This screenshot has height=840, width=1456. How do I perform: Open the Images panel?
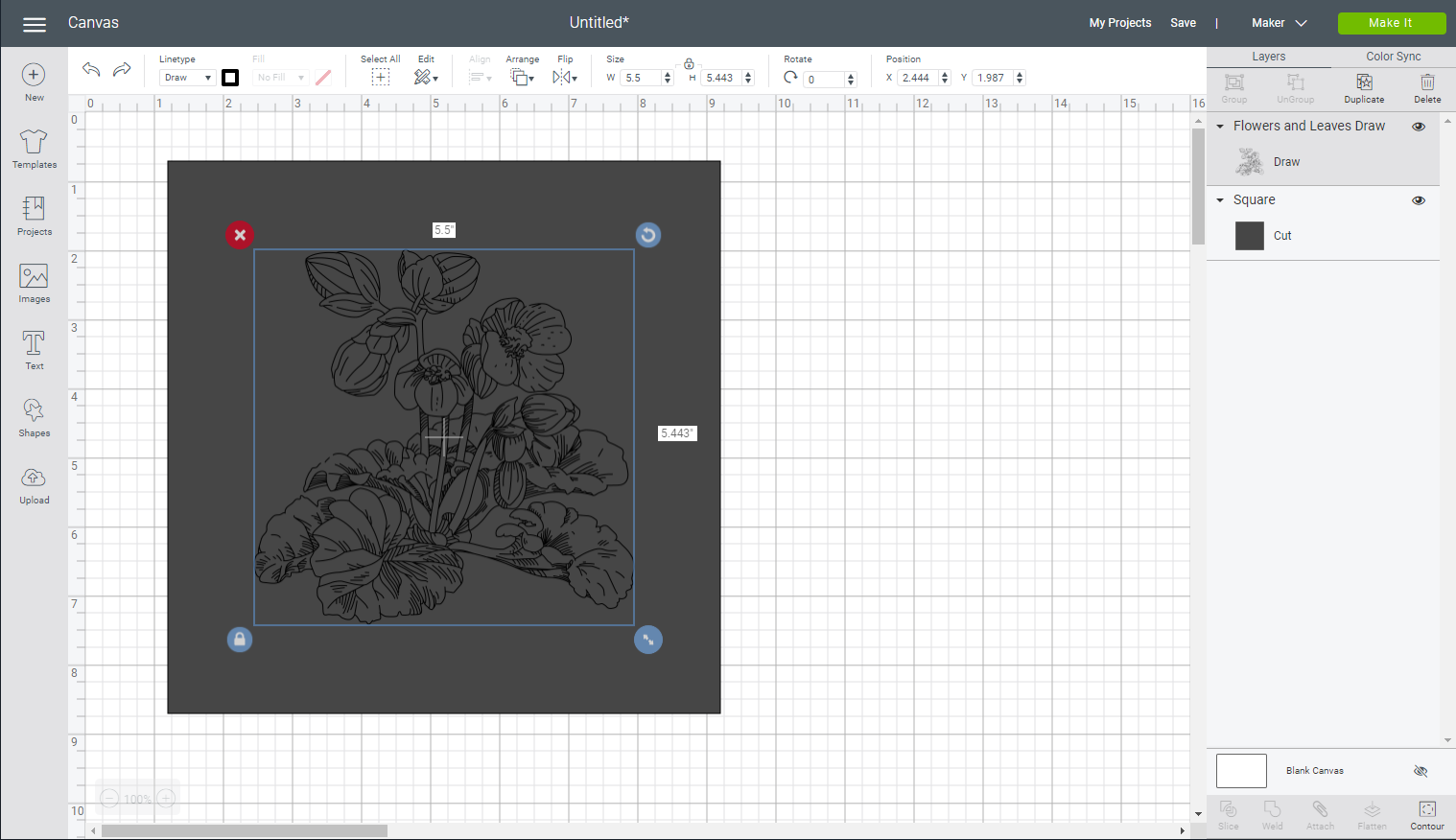coord(34,282)
